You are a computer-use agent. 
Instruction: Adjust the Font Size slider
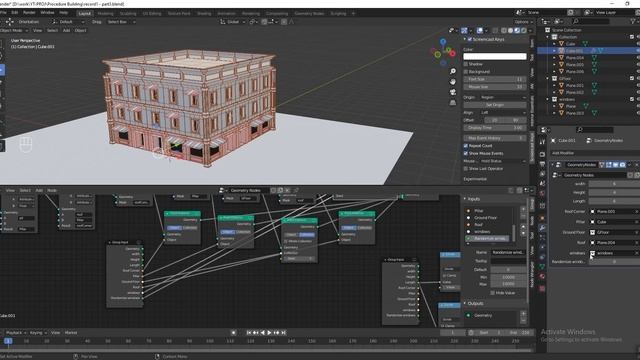point(495,79)
